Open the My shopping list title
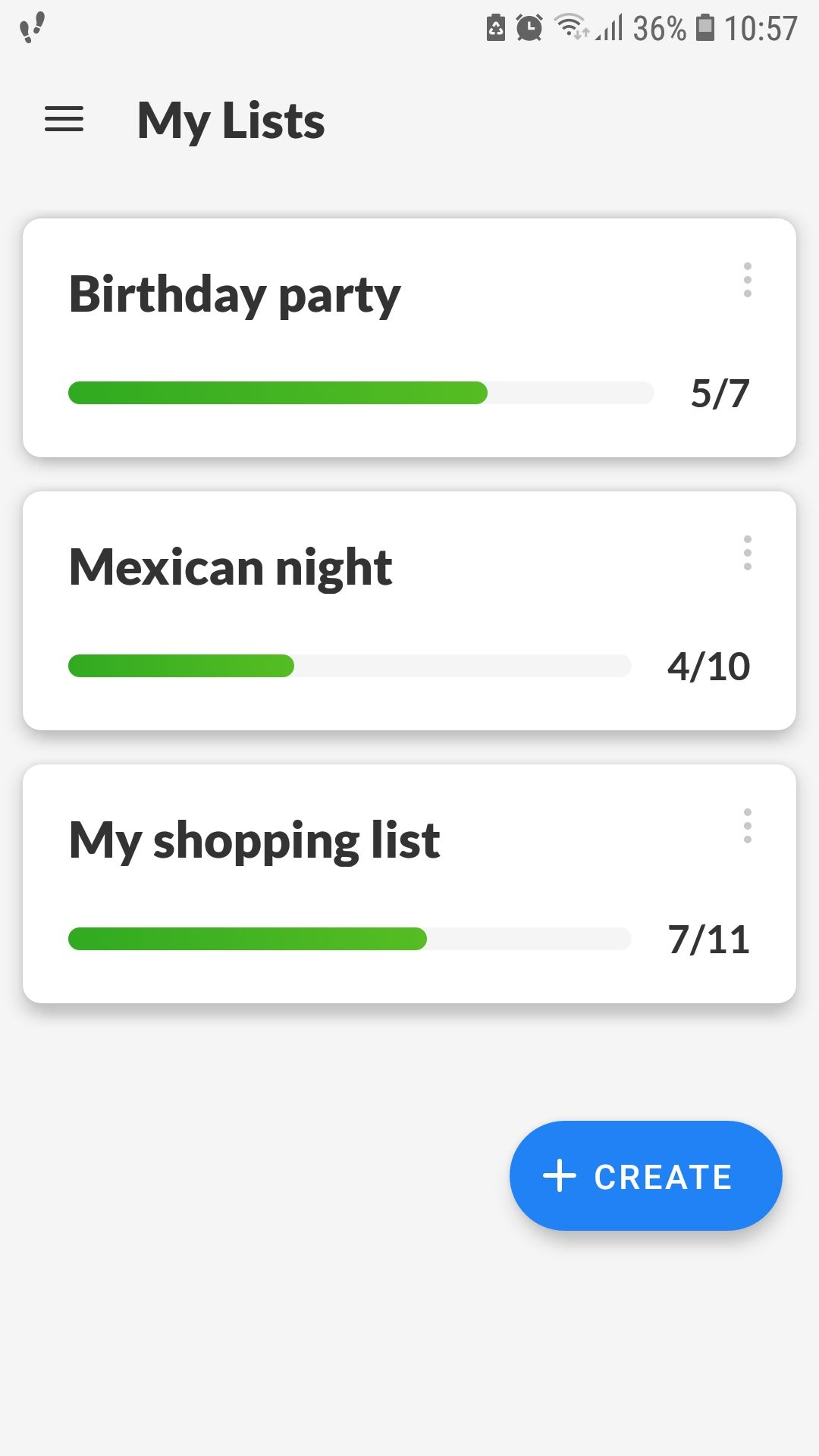 (x=254, y=840)
